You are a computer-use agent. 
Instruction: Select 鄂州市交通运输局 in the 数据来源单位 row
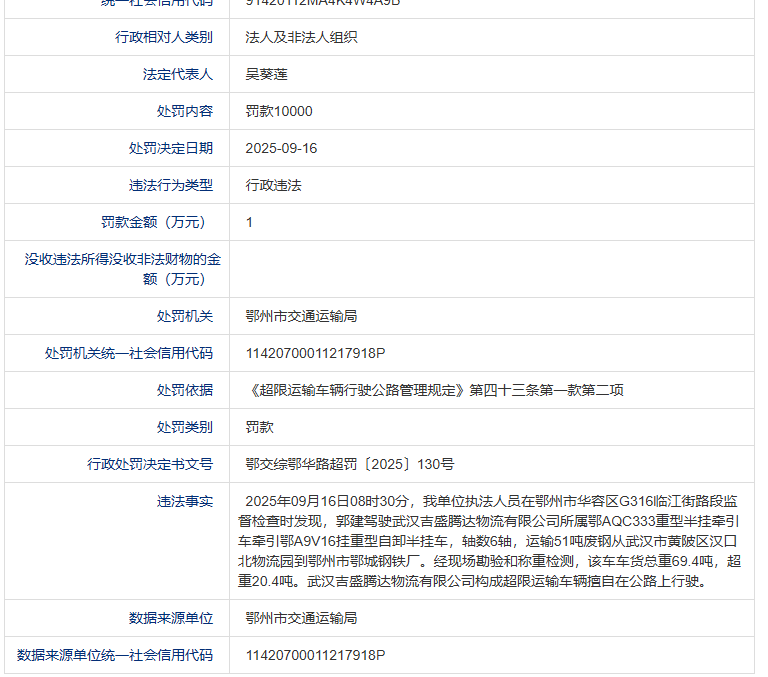point(301,618)
